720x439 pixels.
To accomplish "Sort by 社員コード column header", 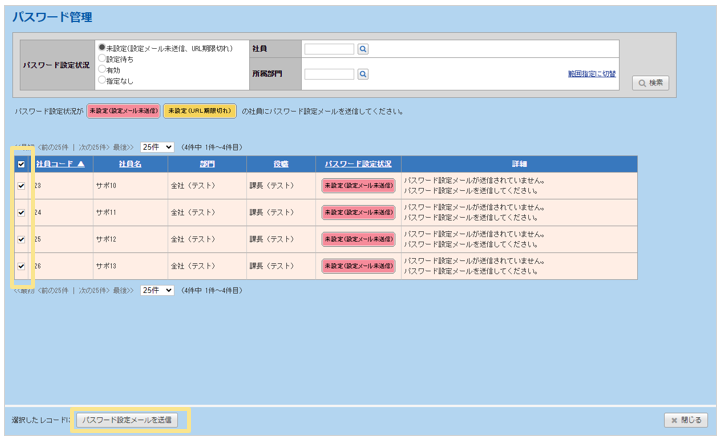I will [59, 163].
